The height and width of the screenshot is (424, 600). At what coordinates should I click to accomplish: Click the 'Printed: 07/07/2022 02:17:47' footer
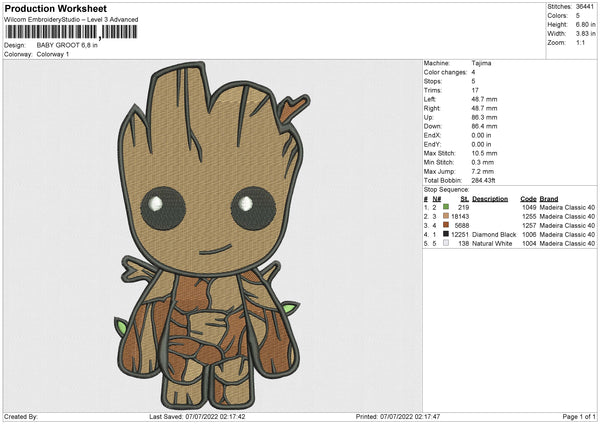[398, 416]
